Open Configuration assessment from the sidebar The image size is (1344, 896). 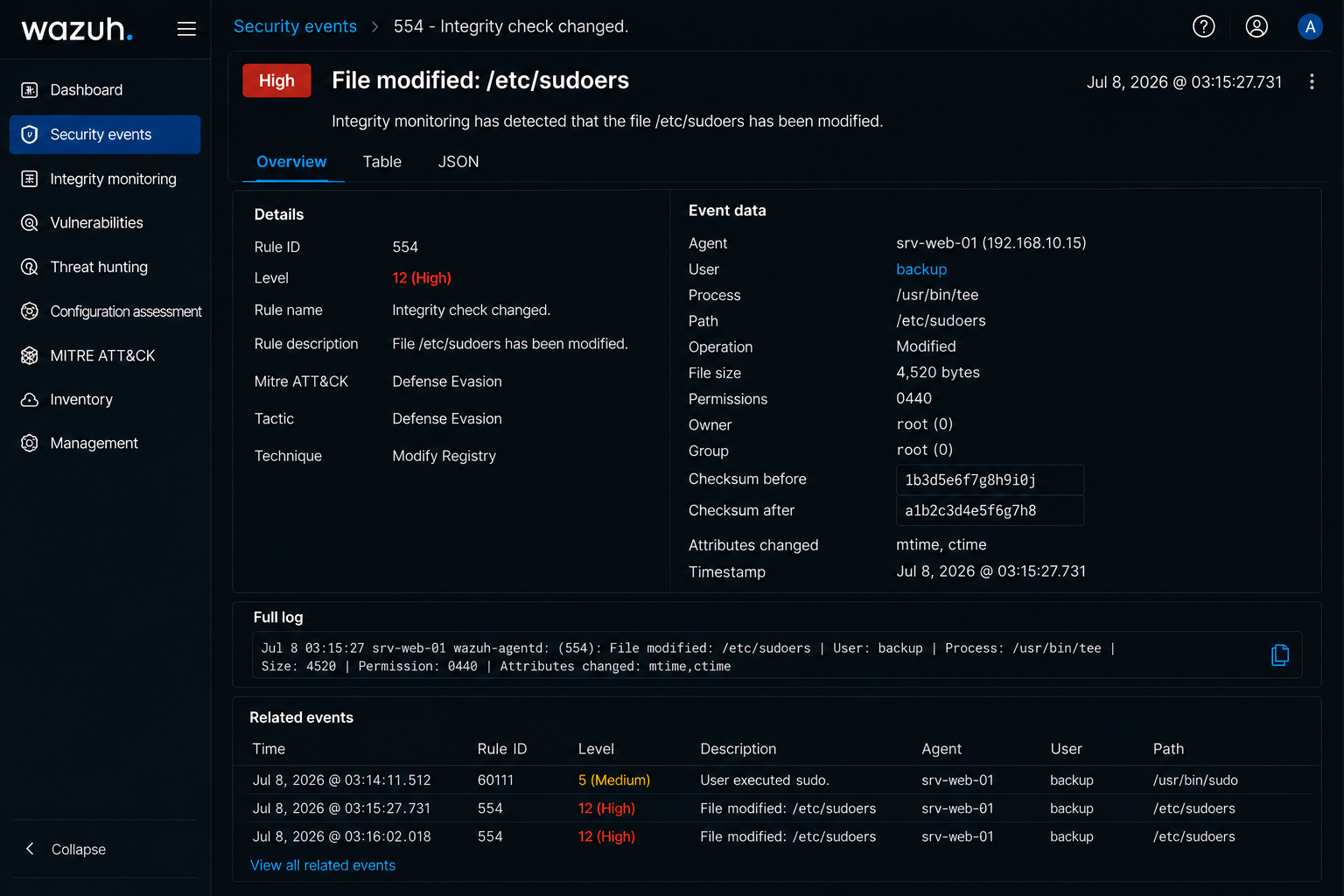tap(105, 311)
